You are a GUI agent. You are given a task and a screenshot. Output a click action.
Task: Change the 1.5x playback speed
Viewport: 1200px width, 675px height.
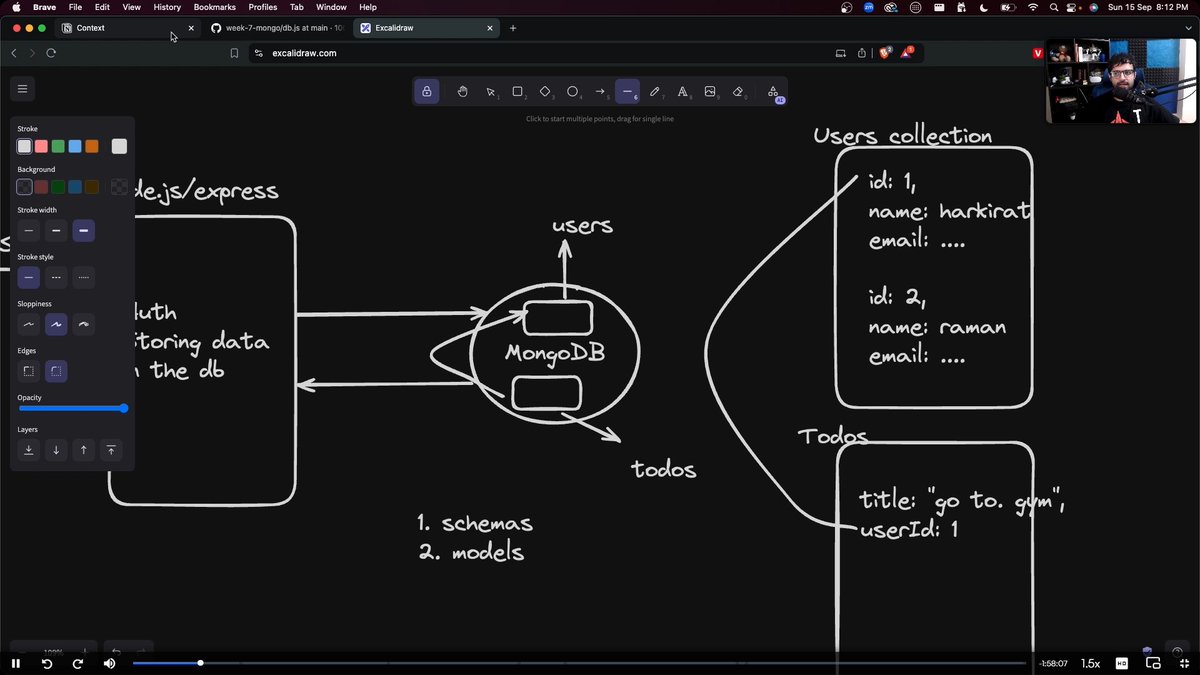coord(1091,663)
